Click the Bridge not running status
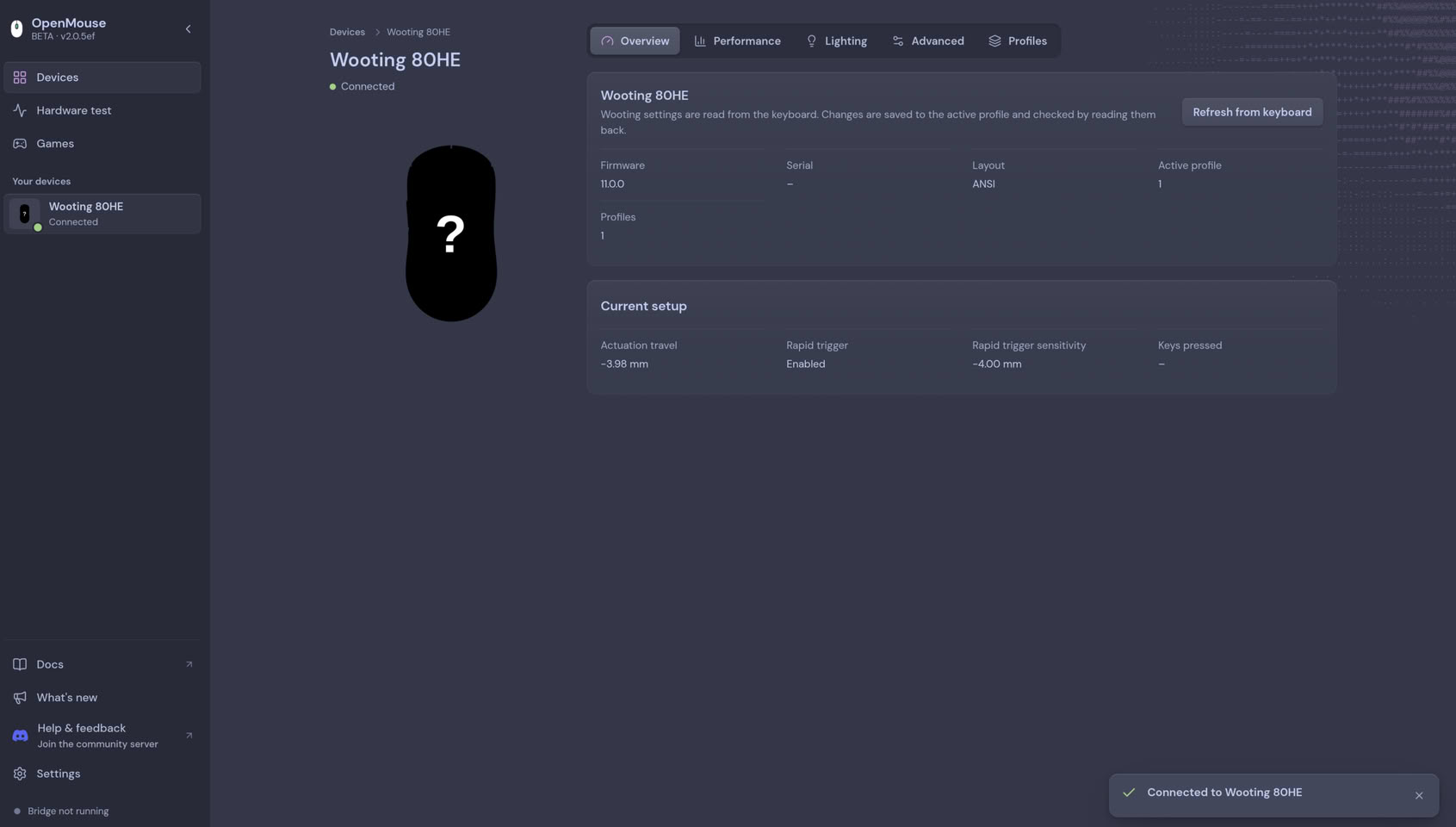Image resolution: width=1456 pixels, height=827 pixels. [x=61, y=811]
